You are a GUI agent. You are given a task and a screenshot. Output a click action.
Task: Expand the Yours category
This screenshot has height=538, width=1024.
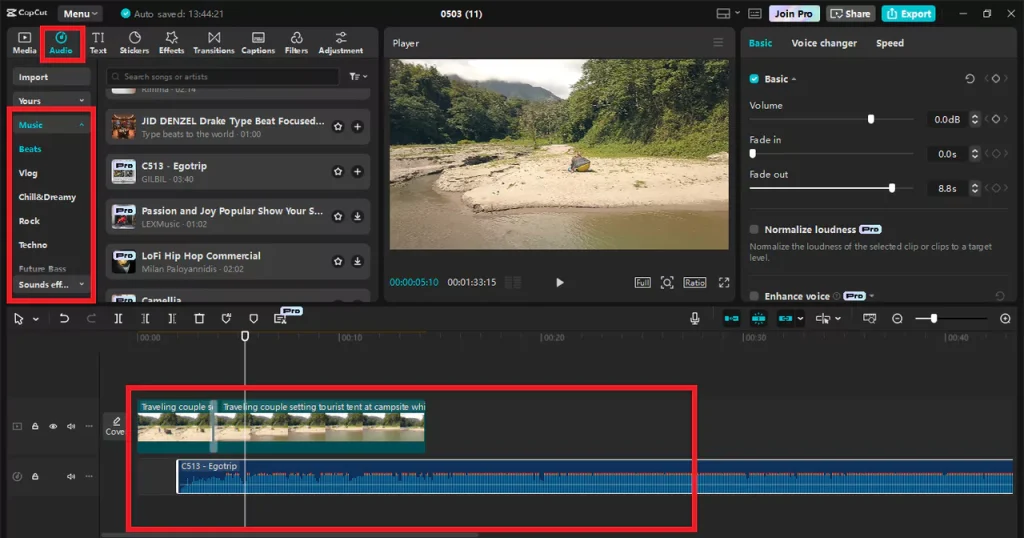[x=51, y=101]
